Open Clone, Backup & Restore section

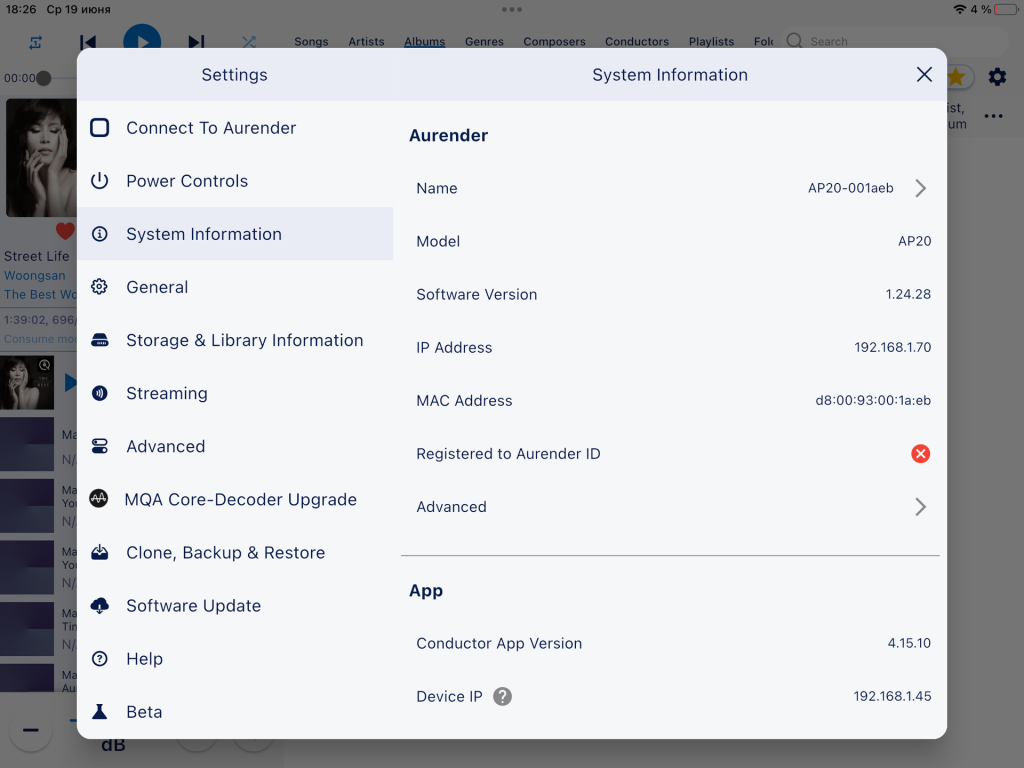(x=235, y=552)
